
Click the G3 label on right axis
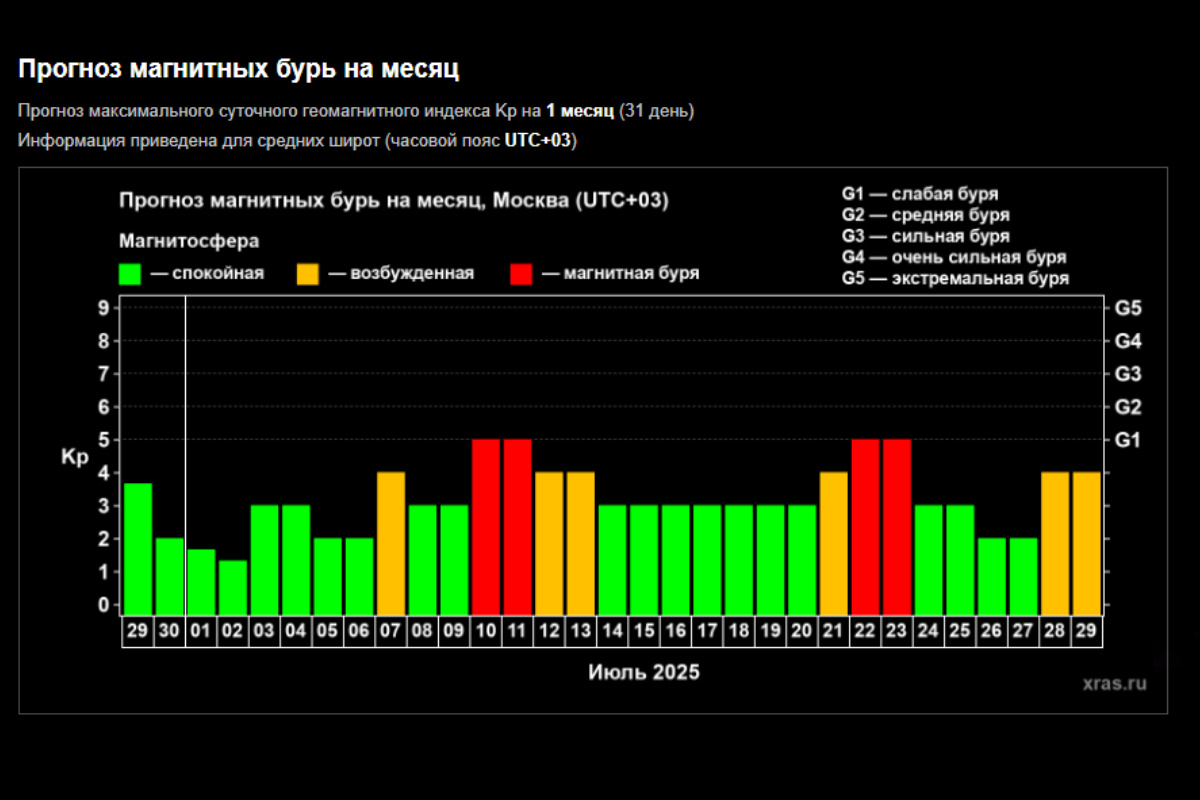point(1129,374)
